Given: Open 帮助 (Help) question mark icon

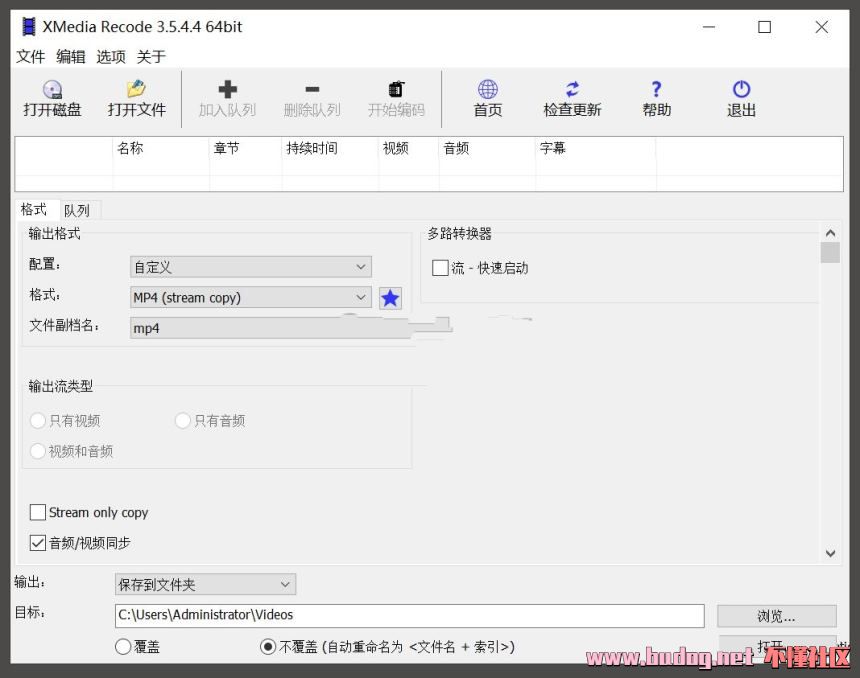Looking at the screenshot, I should tap(656, 90).
